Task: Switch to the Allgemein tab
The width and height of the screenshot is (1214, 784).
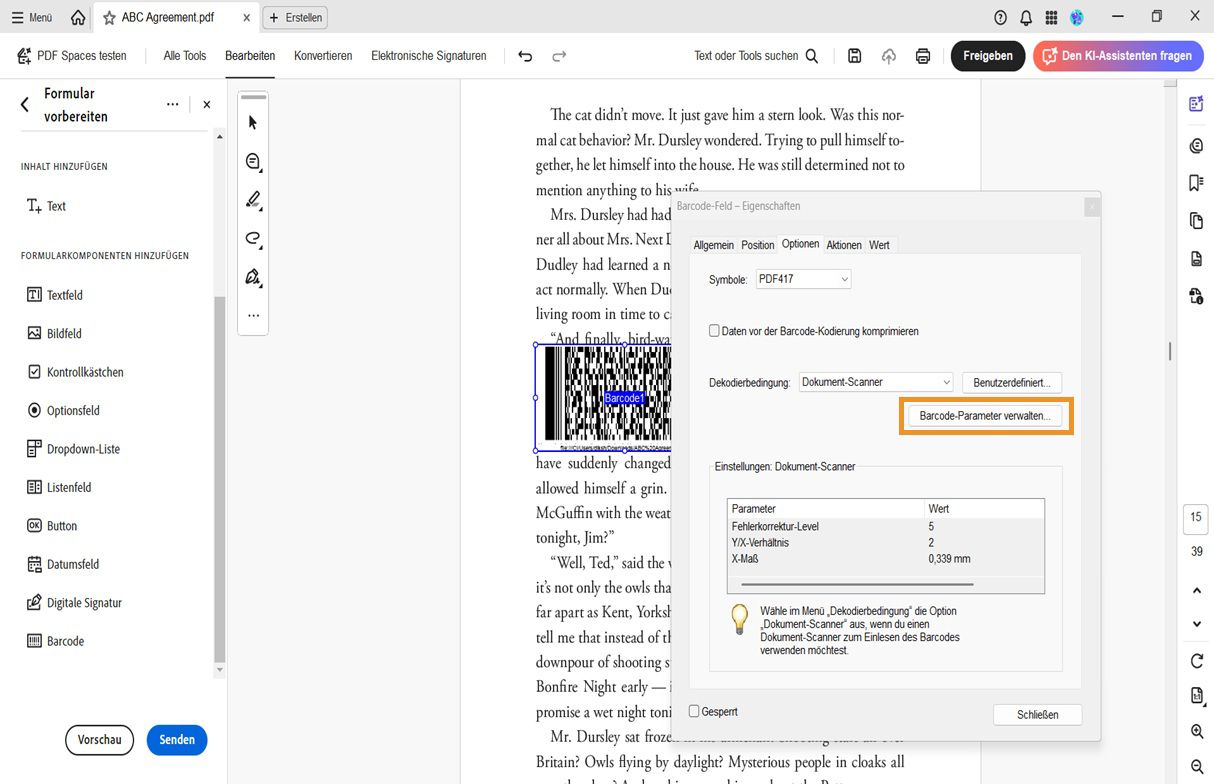Action: point(713,244)
